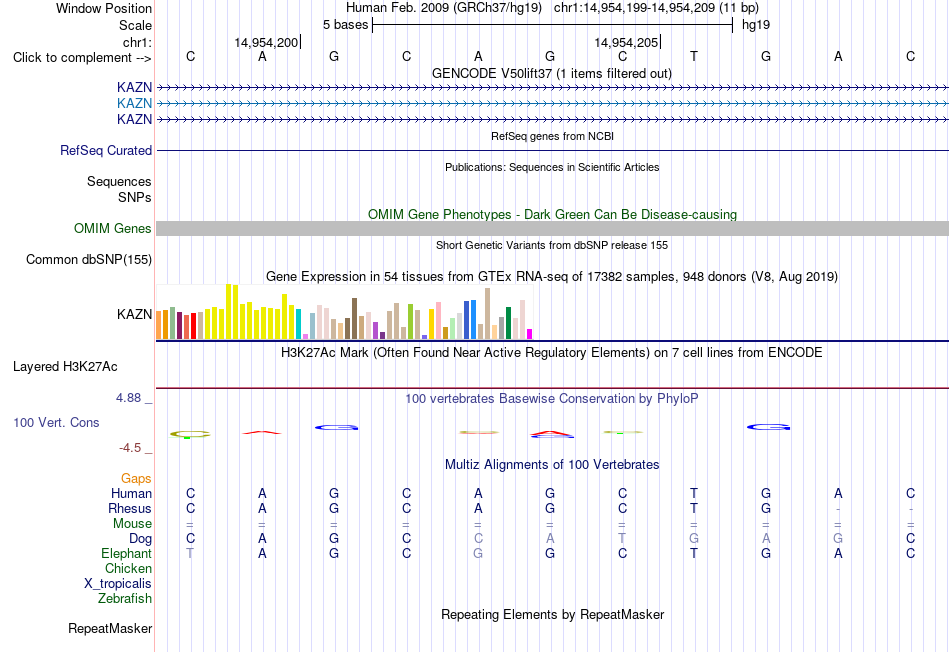
Task: Select the Scale track label
Action: [135, 25]
